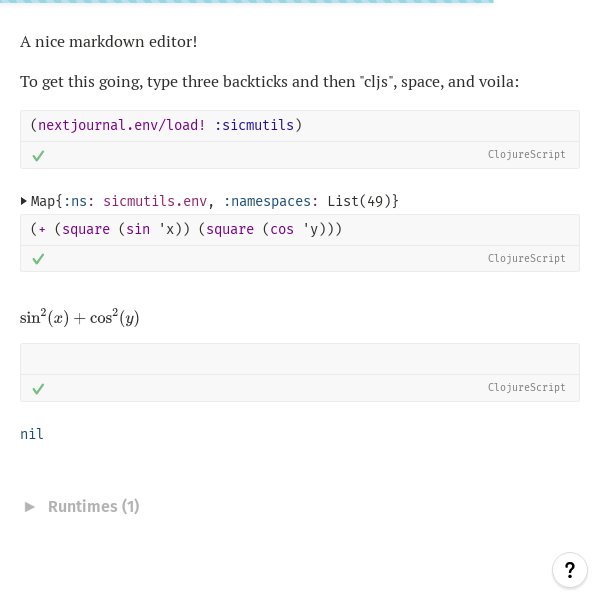600x600 pixels.
Task: Click the nextjournal.env/load! code line
Action: coord(166,125)
